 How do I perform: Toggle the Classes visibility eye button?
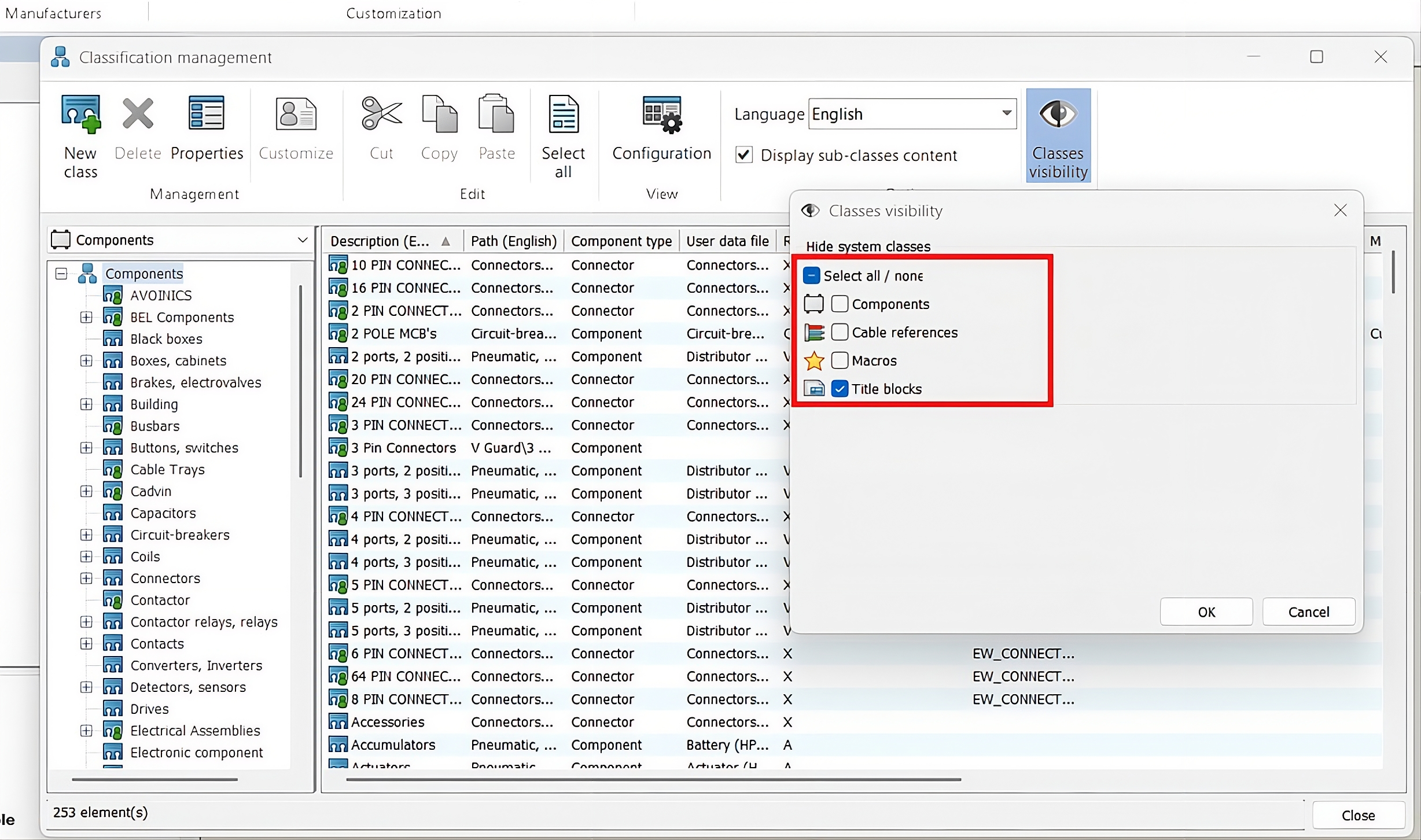click(1058, 135)
